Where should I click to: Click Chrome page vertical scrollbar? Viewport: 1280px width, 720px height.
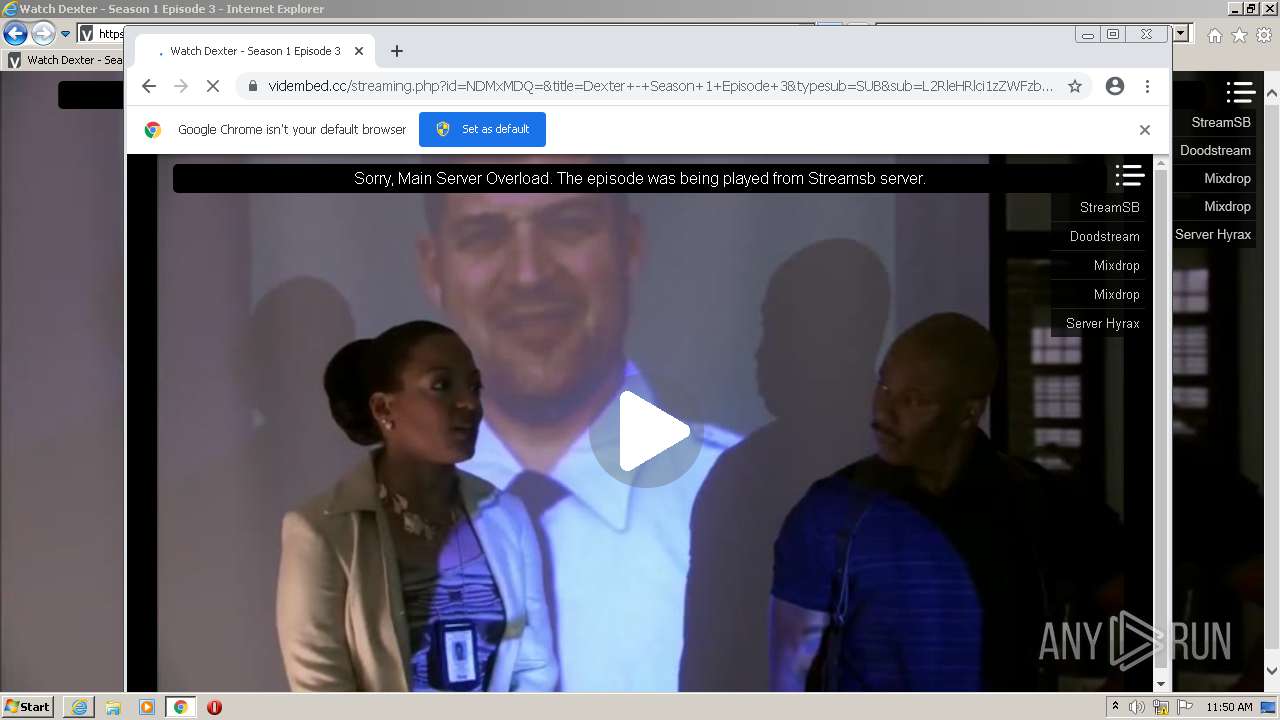click(x=1161, y=420)
